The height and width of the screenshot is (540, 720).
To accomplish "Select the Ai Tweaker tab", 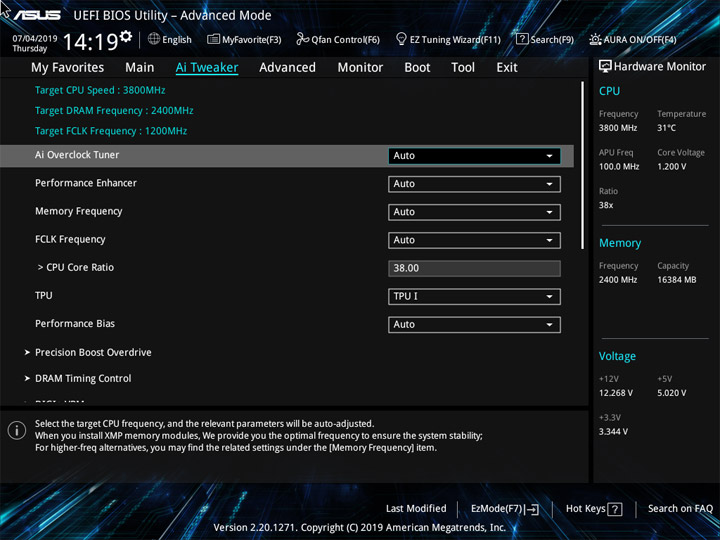I will pos(207,68).
